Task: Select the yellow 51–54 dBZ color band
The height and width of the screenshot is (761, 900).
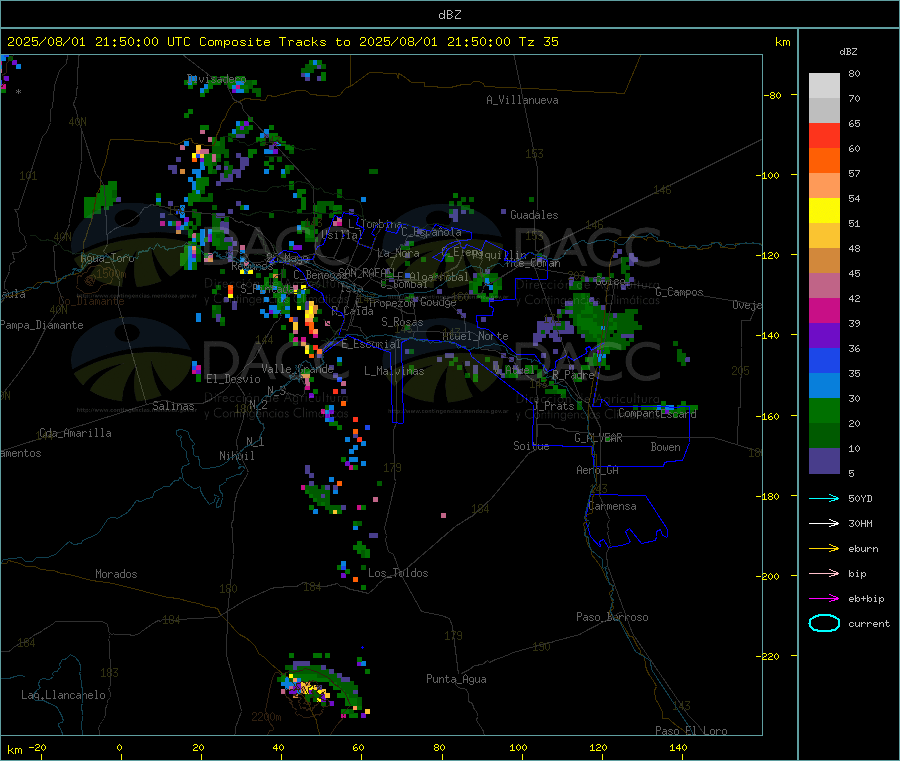Action: click(x=824, y=211)
